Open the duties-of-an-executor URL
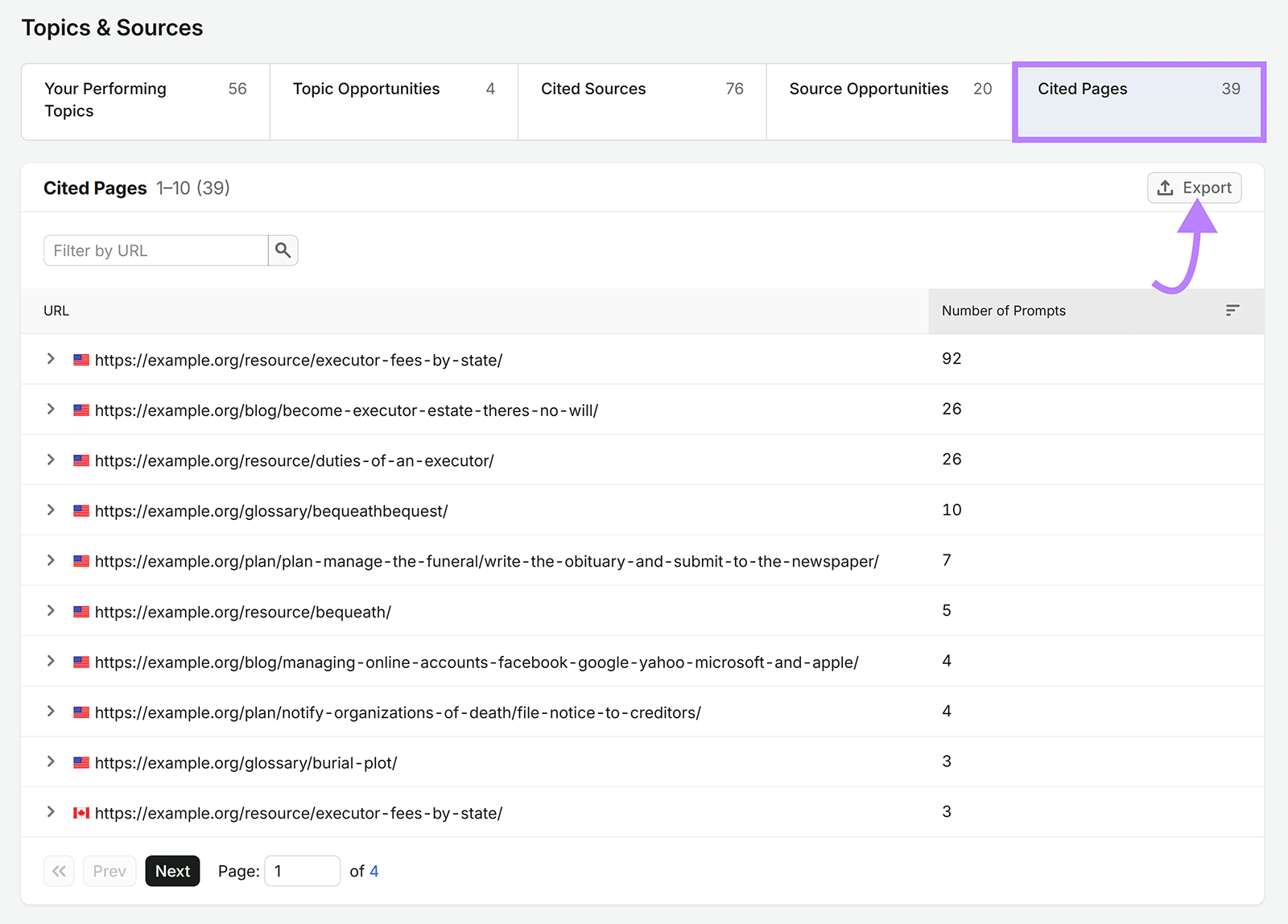The image size is (1288, 924). [295, 461]
